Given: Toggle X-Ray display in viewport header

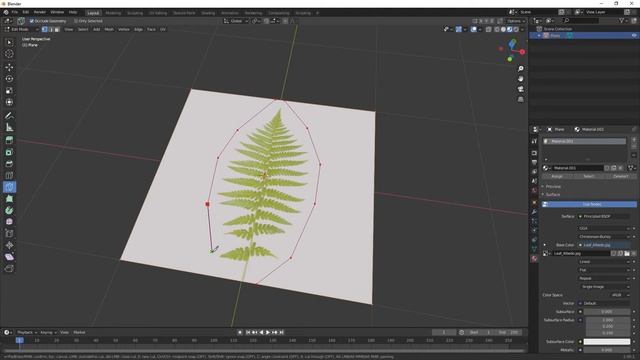Looking at the screenshot, I should click(489, 29).
